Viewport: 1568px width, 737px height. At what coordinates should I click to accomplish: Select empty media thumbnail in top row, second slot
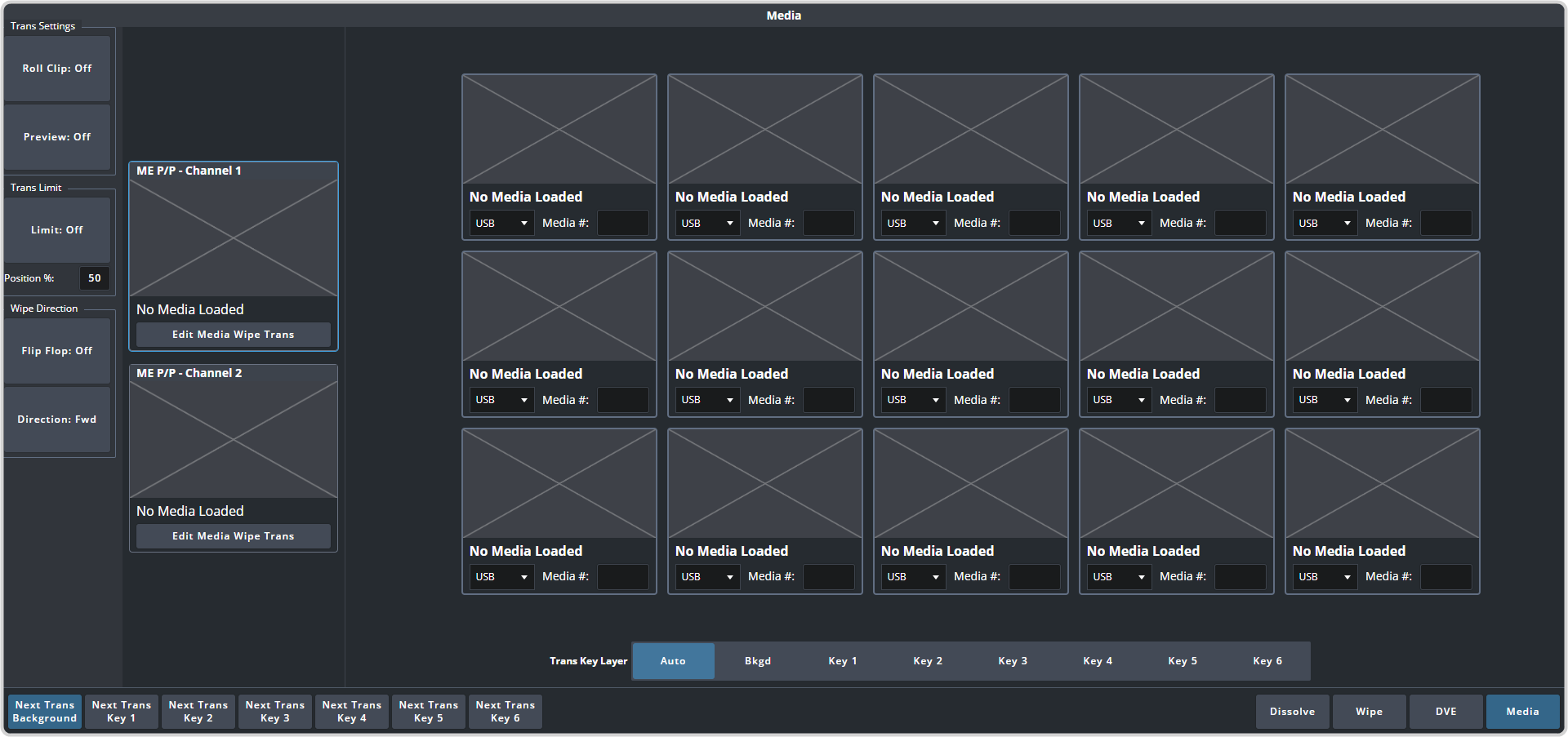pyautogui.click(x=765, y=130)
